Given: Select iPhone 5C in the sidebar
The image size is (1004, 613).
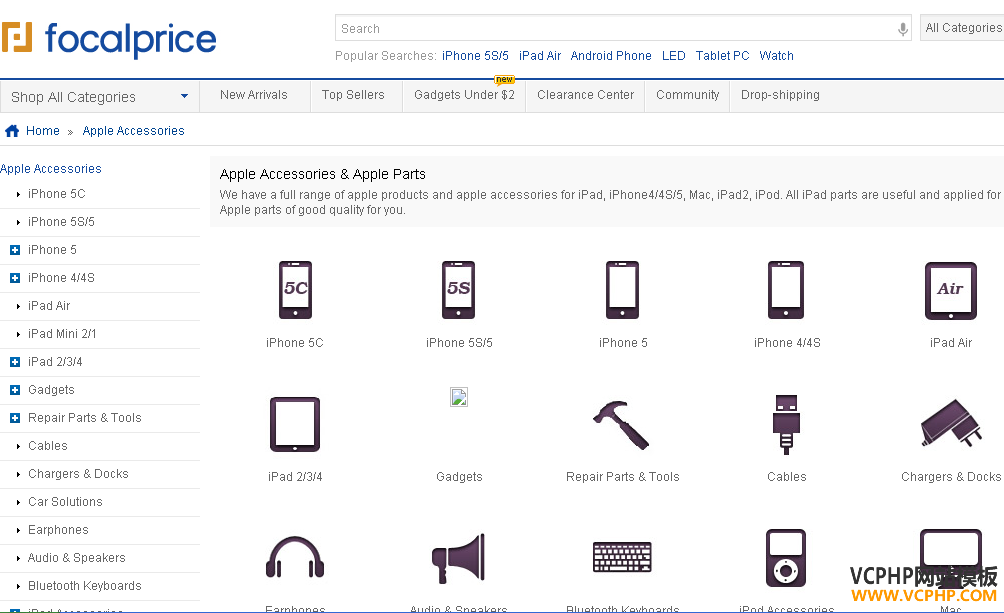Looking at the screenshot, I should 56,193.
